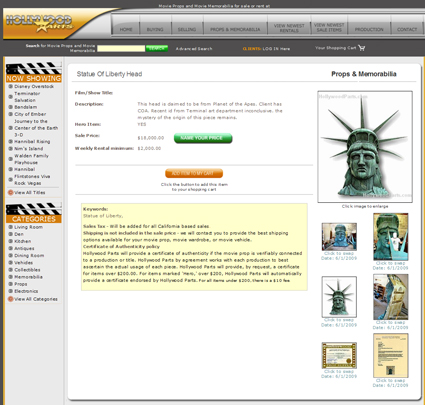The height and width of the screenshot is (405, 425).
Task: Select the Terminator Salvation title link
Action: pyautogui.click(x=27, y=97)
